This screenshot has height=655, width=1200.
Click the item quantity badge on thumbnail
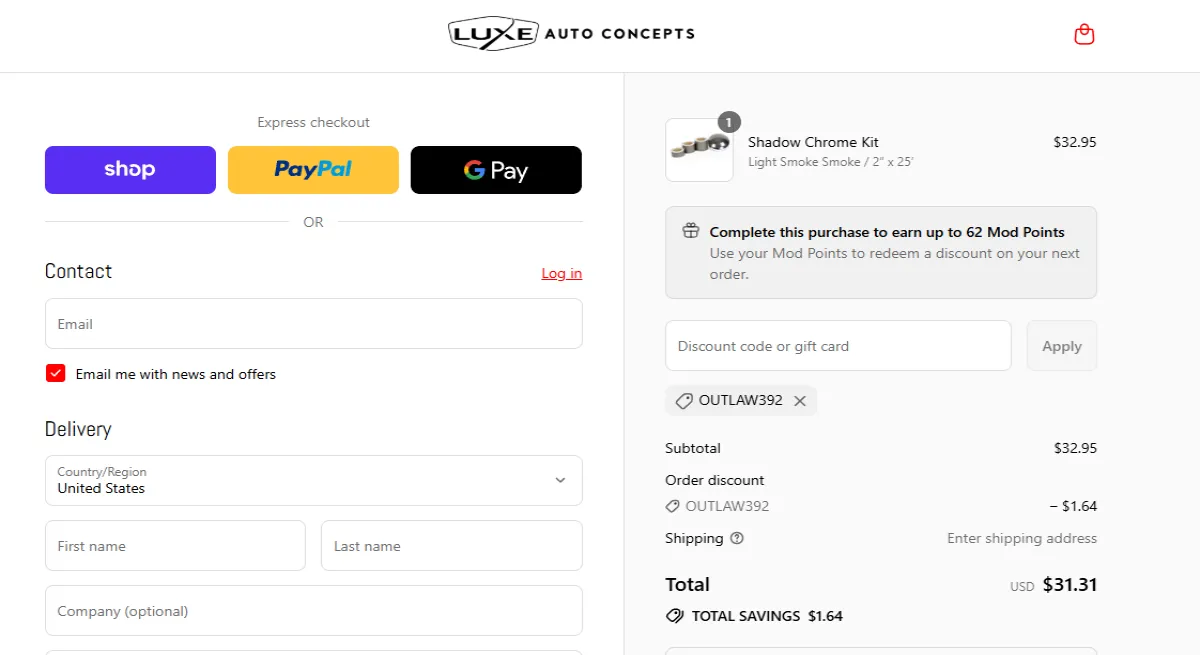pos(729,122)
